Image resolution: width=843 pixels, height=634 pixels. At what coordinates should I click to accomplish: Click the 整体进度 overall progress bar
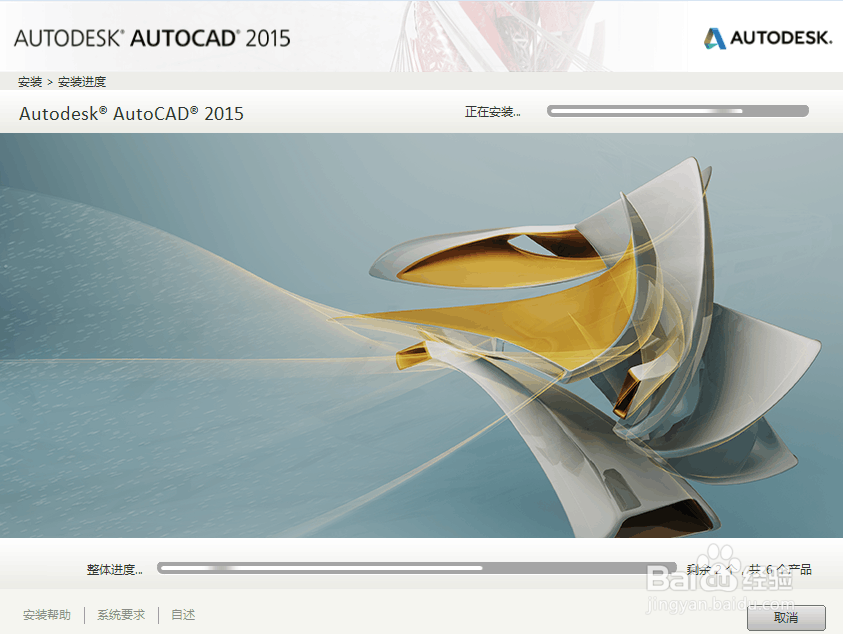[x=417, y=568]
